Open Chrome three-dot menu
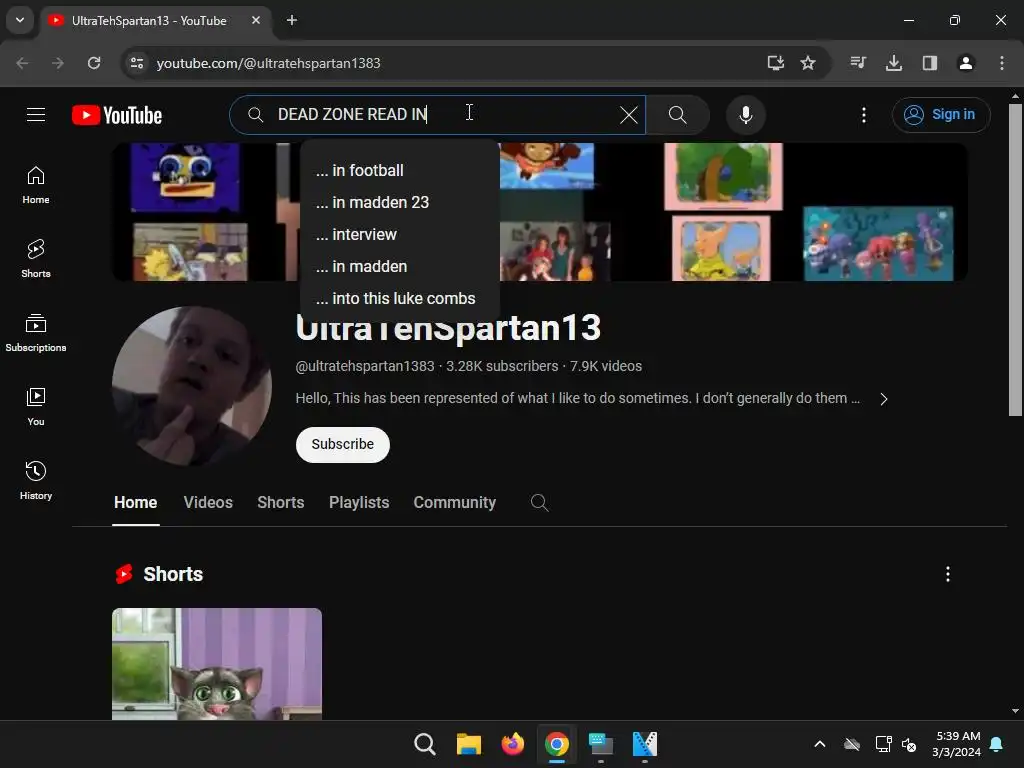 [1002, 63]
